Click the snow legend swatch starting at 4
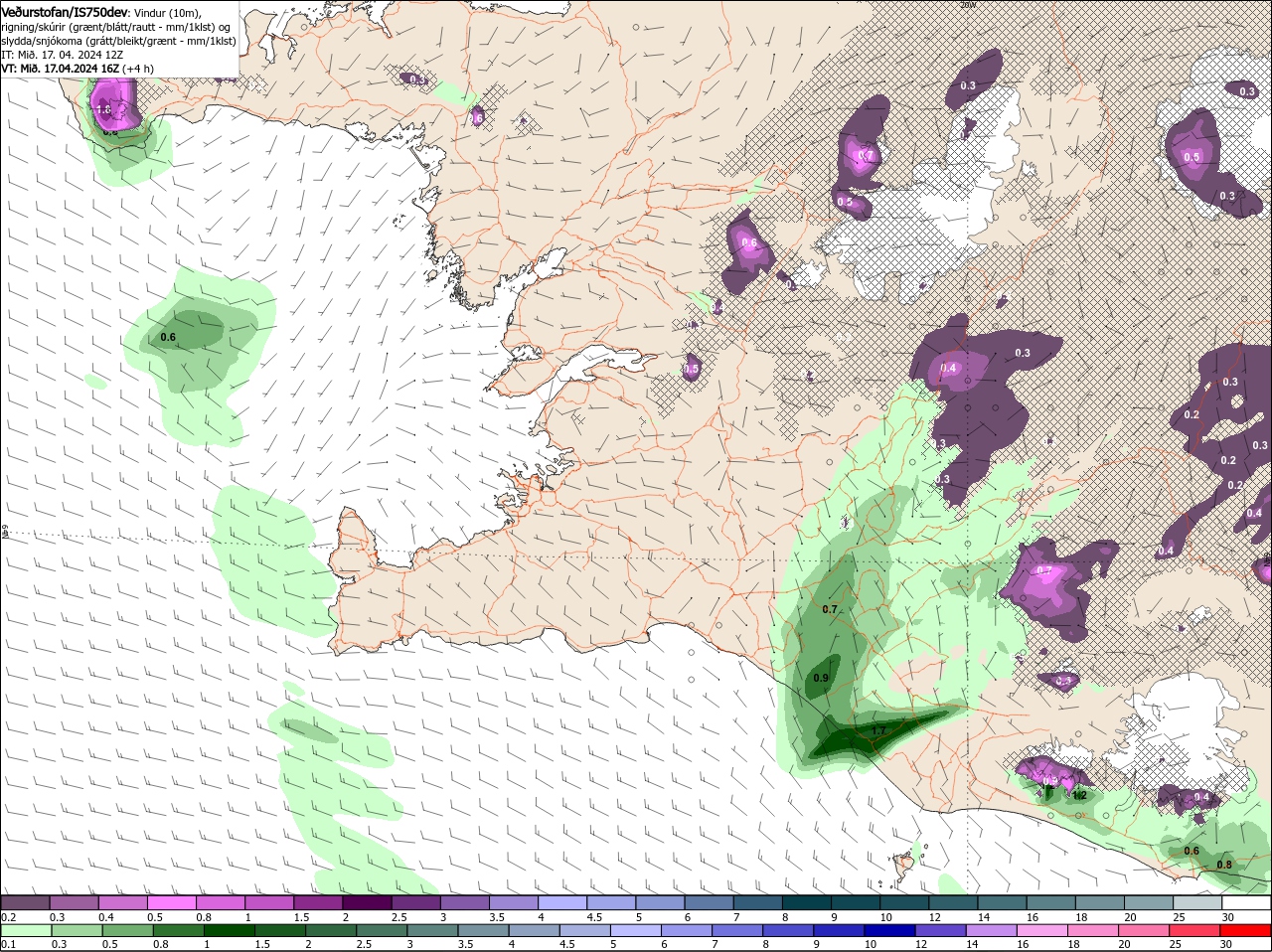This screenshot has width=1272, height=952. (x=563, y=902)
